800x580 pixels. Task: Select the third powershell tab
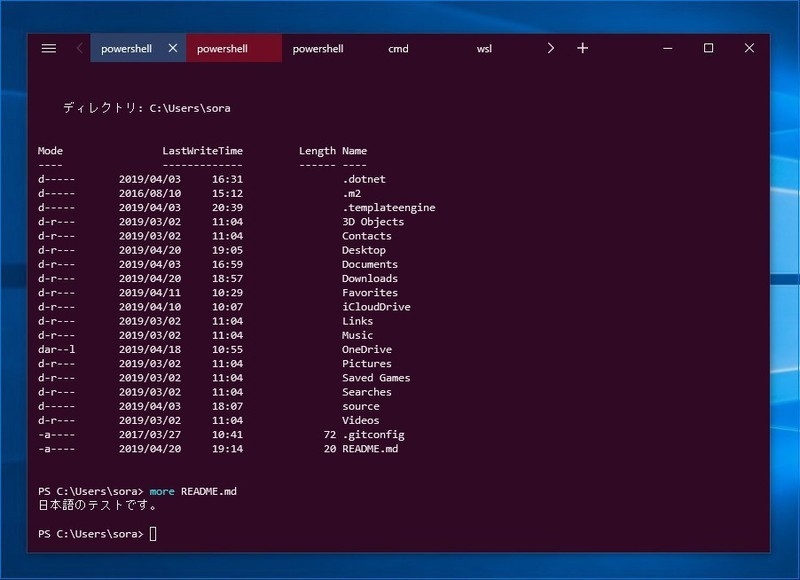(318, 47)
